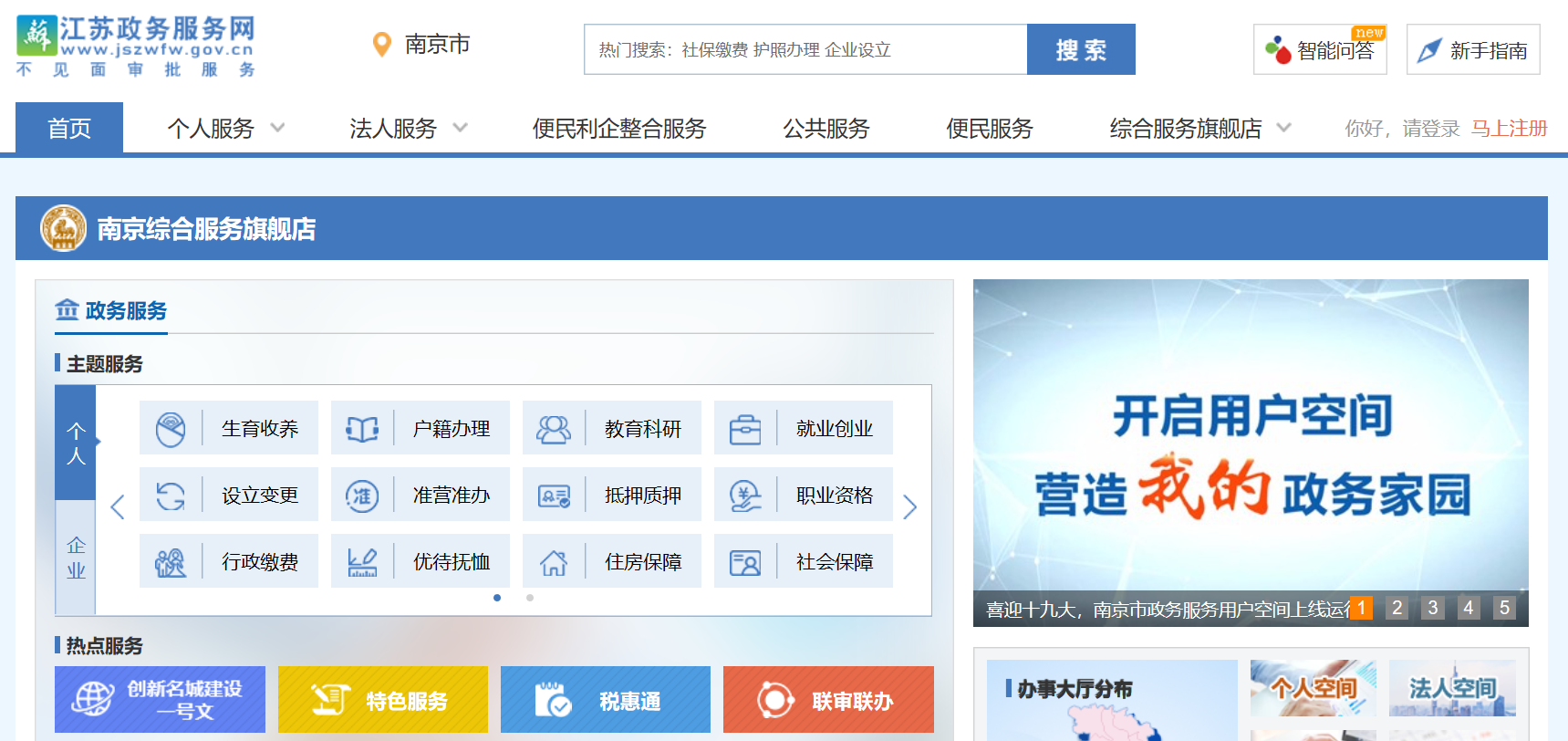Expand the 法人服务 dropdown arrow
Viewport: 1568px width, 741px height.
click(461, 128)
